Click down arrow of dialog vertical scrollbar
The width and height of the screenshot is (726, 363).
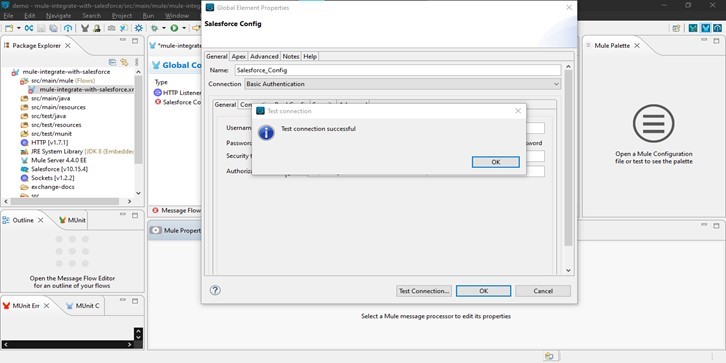click(x=569, y=270)
